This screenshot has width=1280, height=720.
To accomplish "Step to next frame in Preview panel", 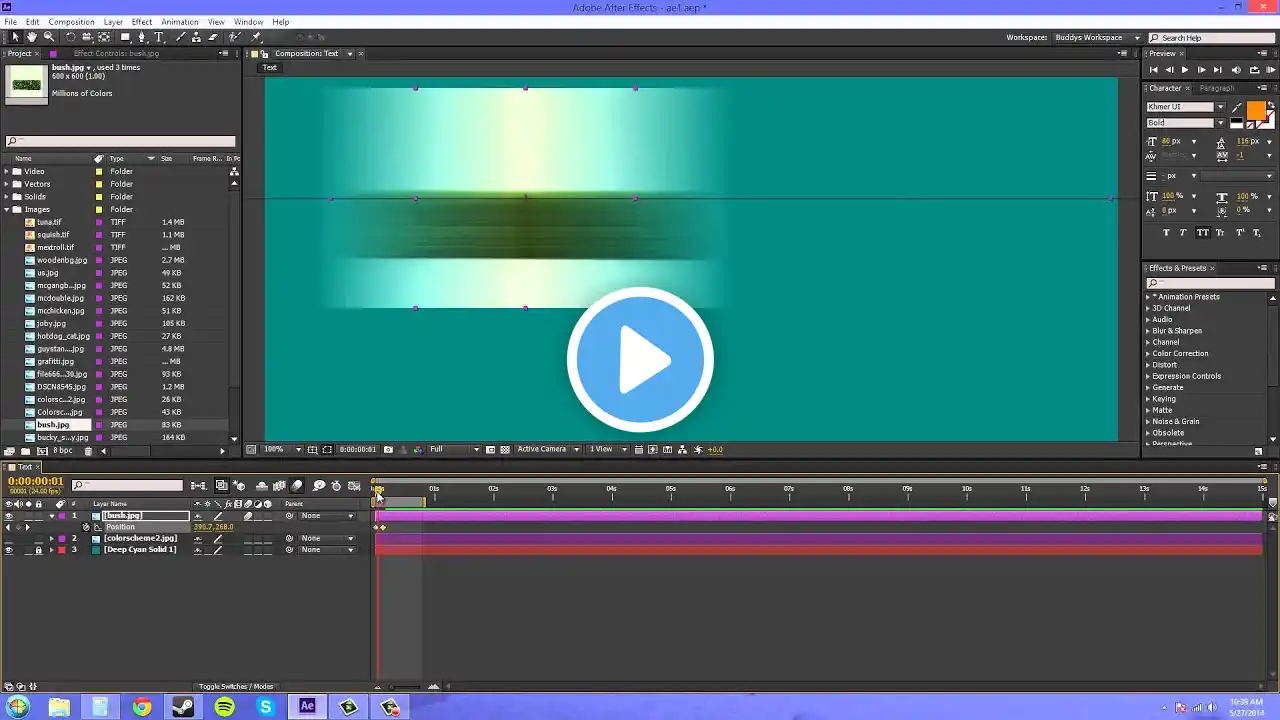I will pyautogui.click(x=1202, y=70).
